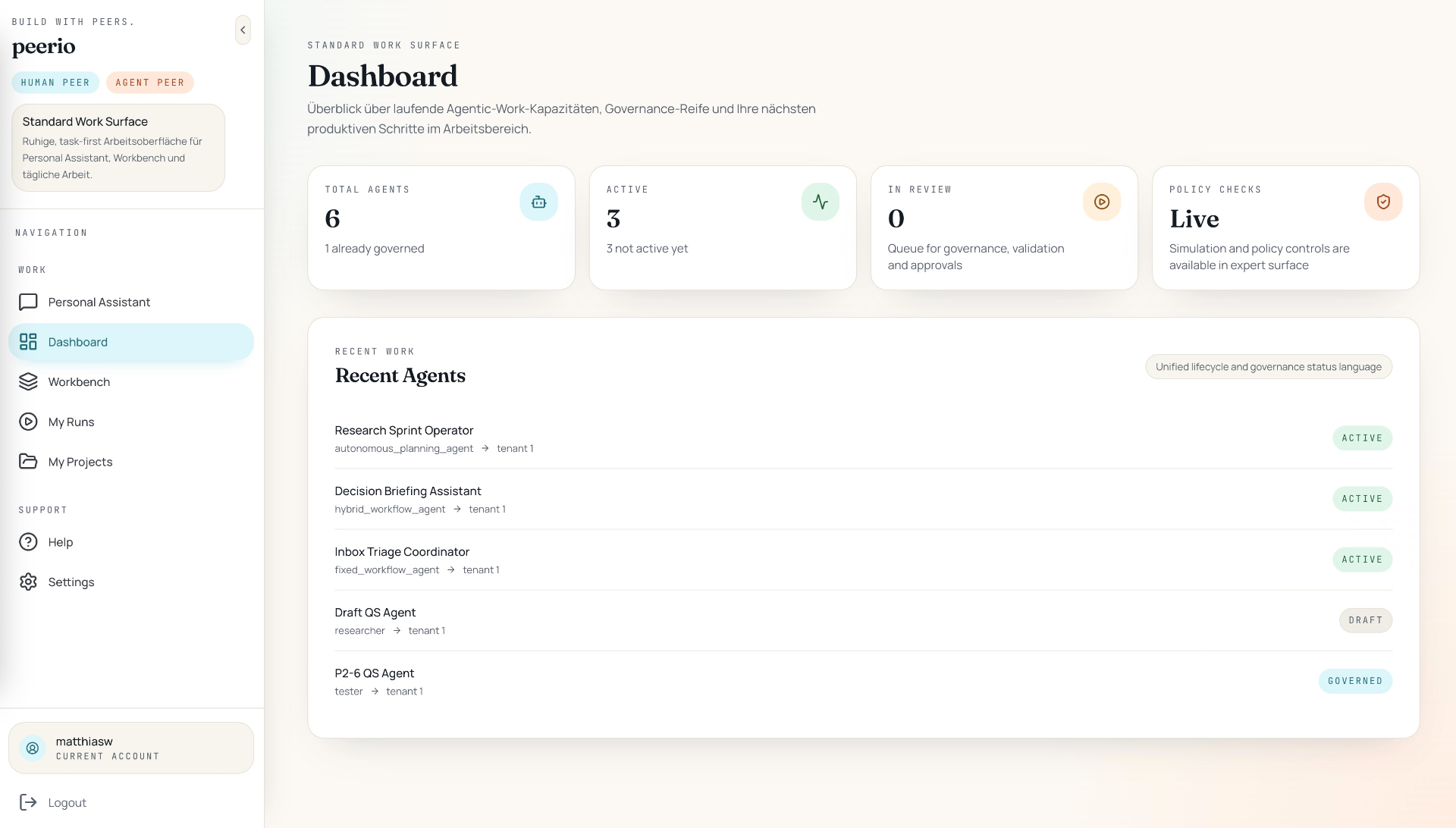Click the activity pulse icon in Active card
This screenshot has width=1456, height=828.
821,202
